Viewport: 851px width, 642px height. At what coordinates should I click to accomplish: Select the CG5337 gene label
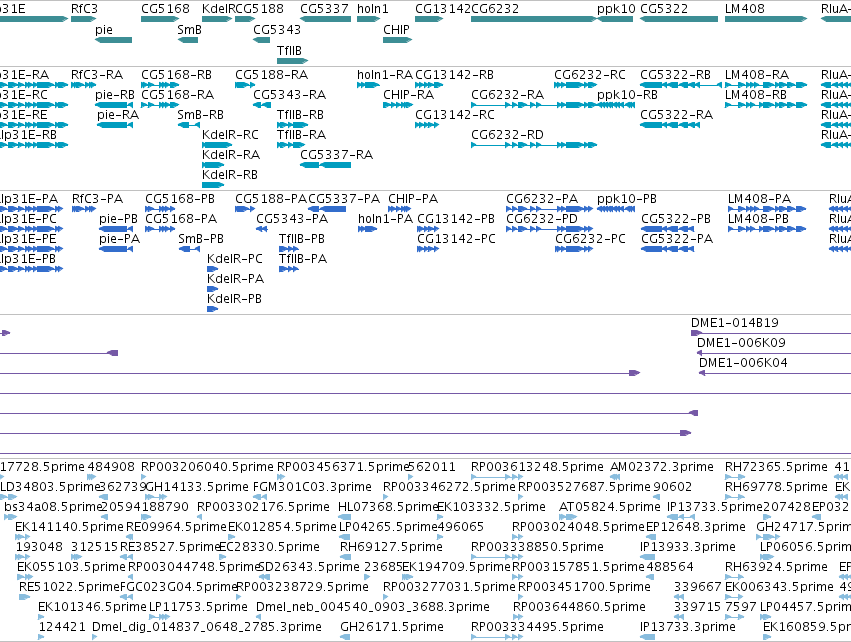[325, 9]
